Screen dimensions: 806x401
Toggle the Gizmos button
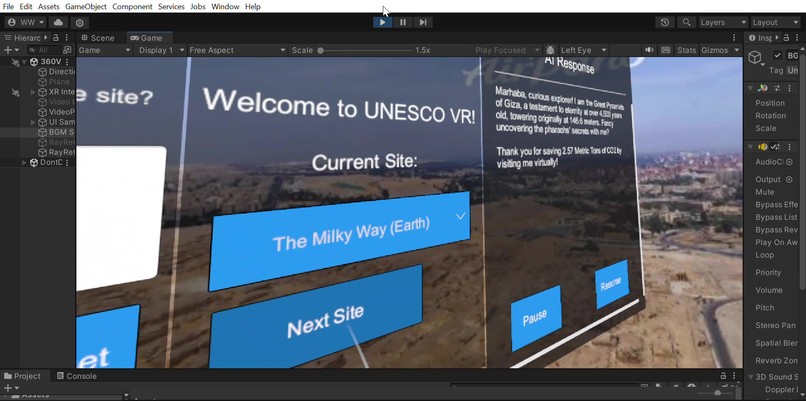(x=715, y=50)
